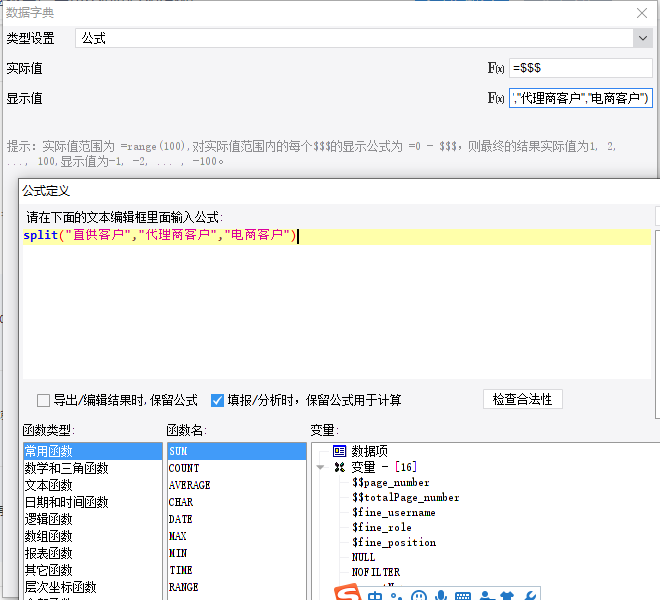Click the Sogou input method logo

coord(348,592)
